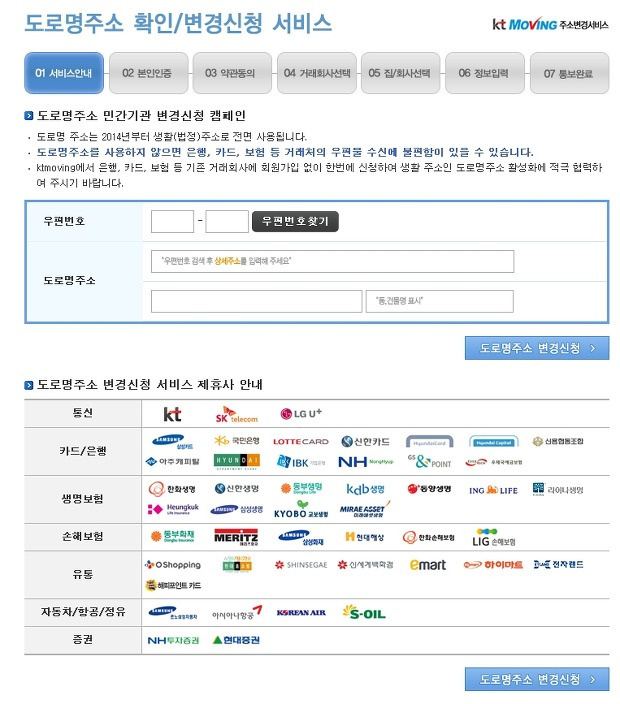The height and width of the screenshot is (704, 620).
Task: Go to step 02 본인인증
Action: 149,73
